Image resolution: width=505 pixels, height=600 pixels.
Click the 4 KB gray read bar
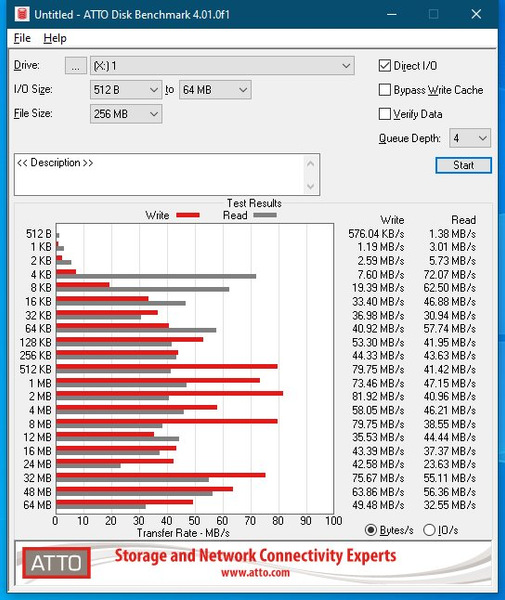point(156,276)
